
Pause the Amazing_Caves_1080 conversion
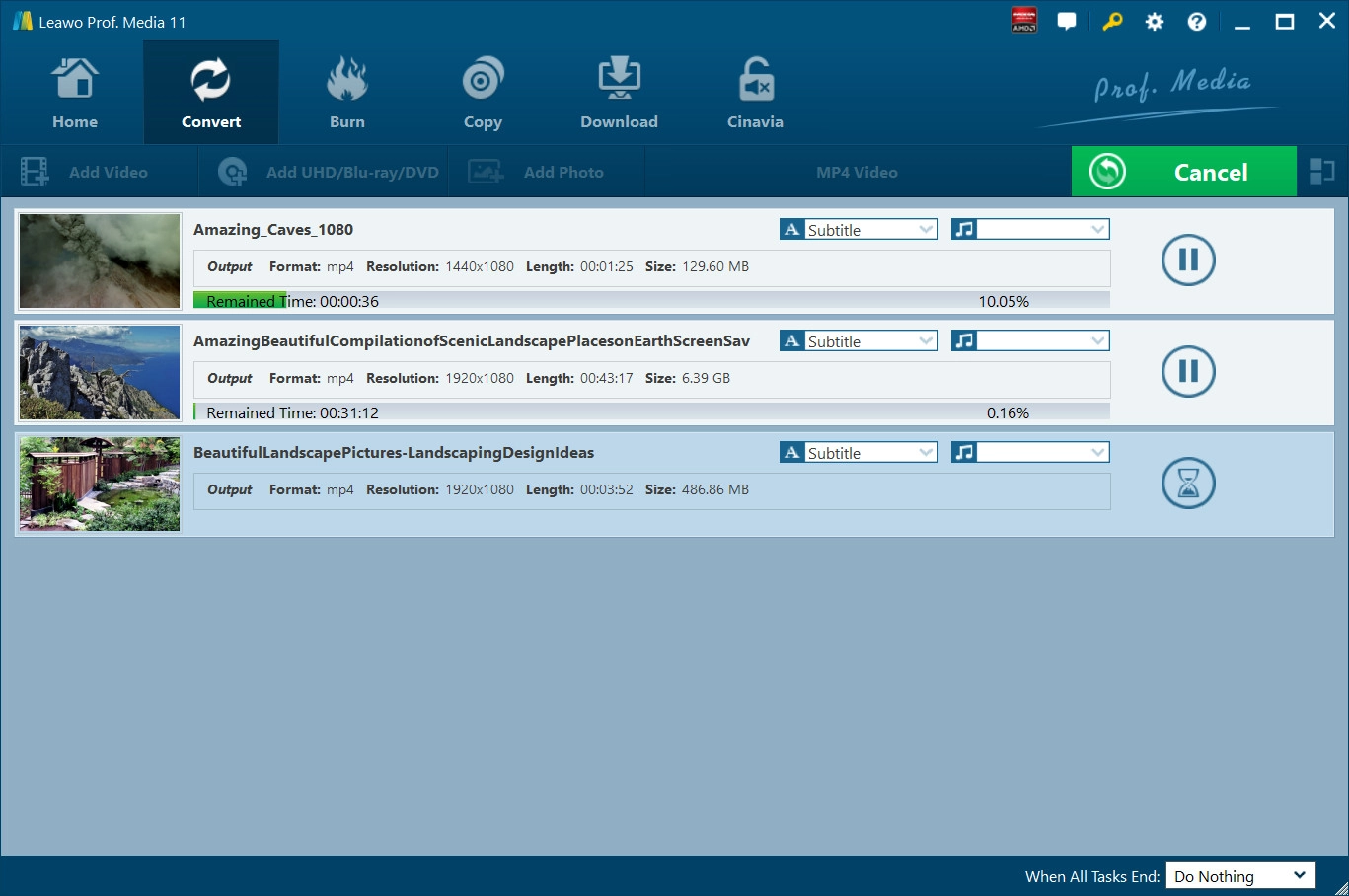pos(1188,261)
